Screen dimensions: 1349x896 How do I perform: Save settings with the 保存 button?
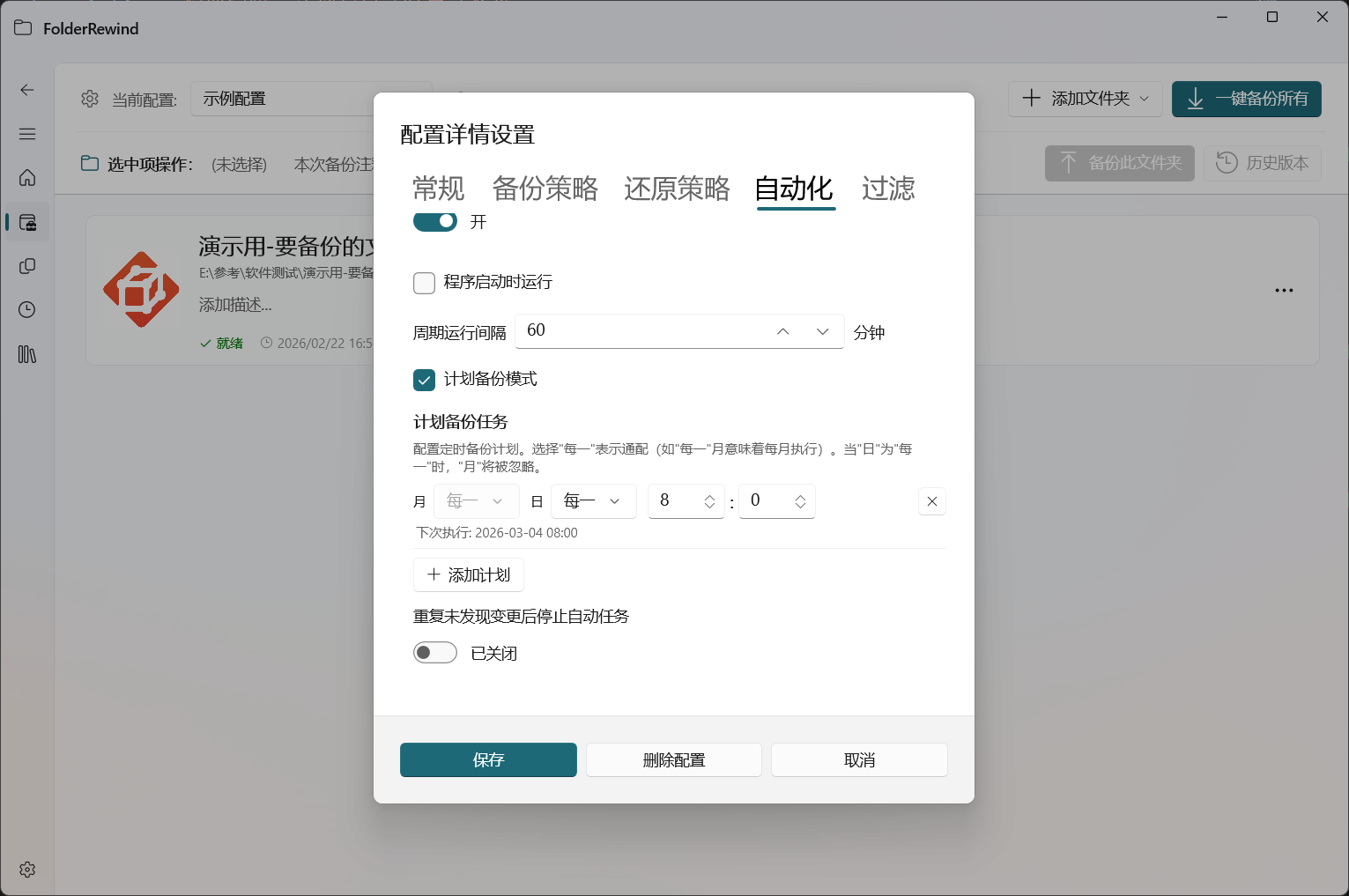[x=488, y=759]
